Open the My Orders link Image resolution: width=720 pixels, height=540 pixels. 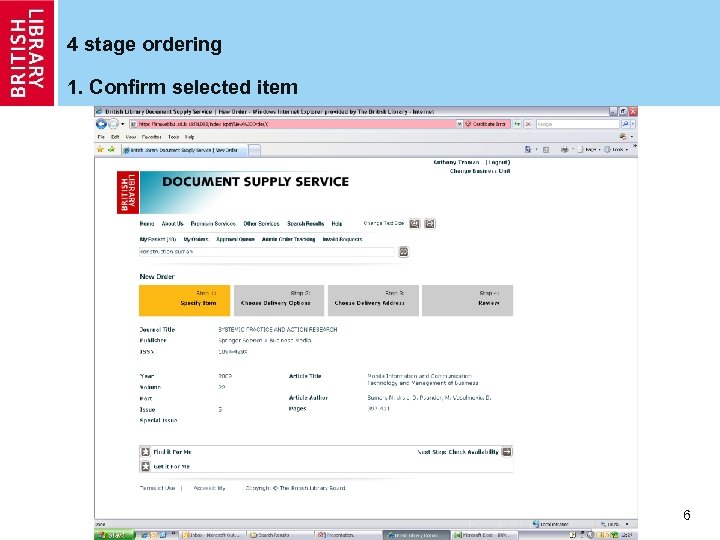point(196,239)
